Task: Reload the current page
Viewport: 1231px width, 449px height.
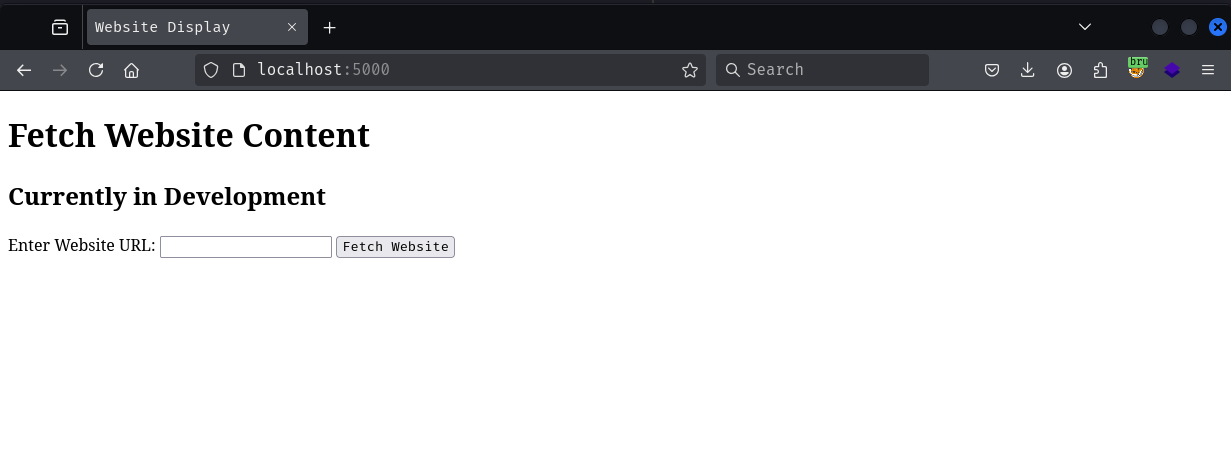Action: coord(96,70)
